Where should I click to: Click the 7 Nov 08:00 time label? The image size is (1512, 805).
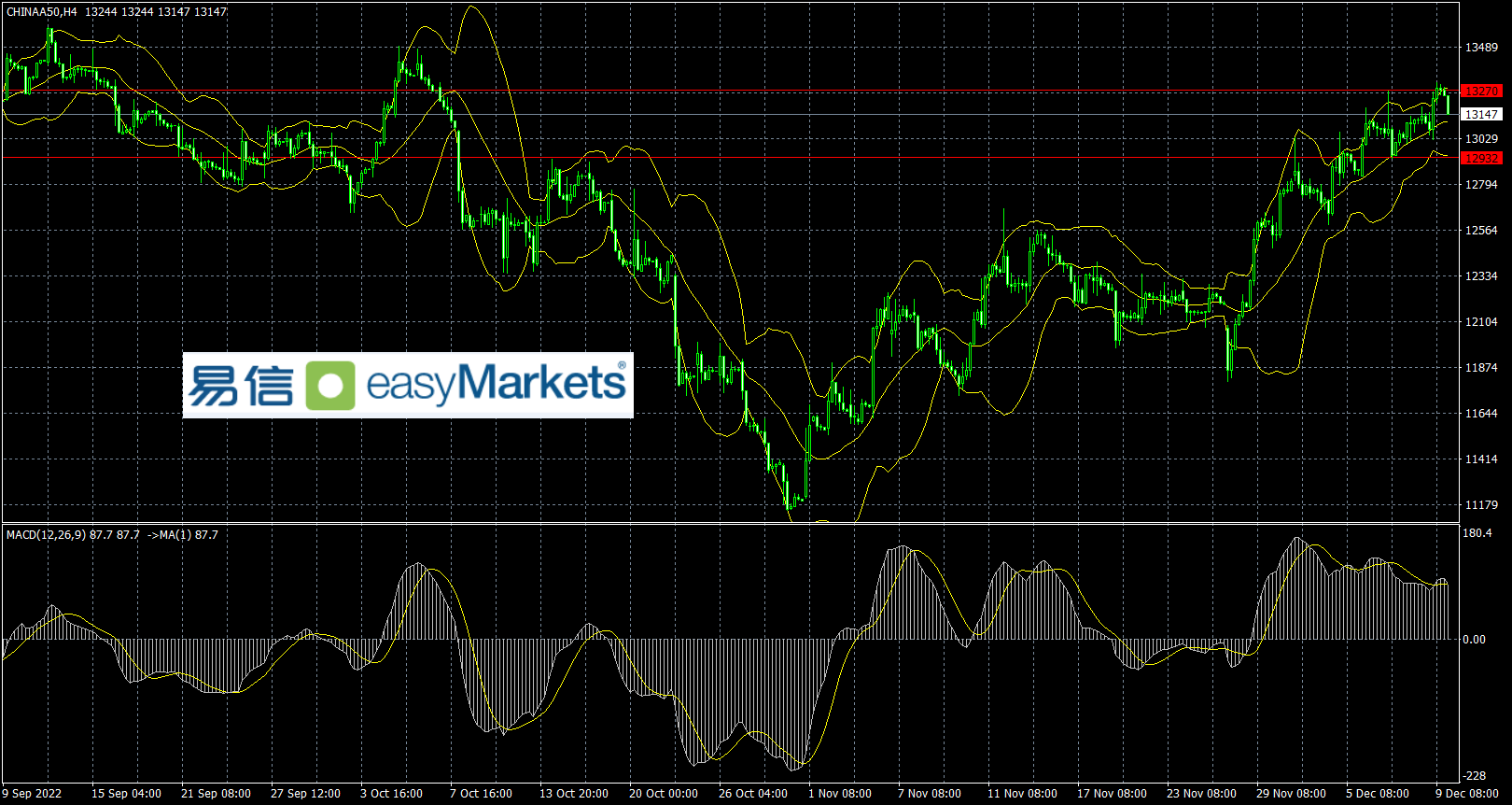(930, 794)
